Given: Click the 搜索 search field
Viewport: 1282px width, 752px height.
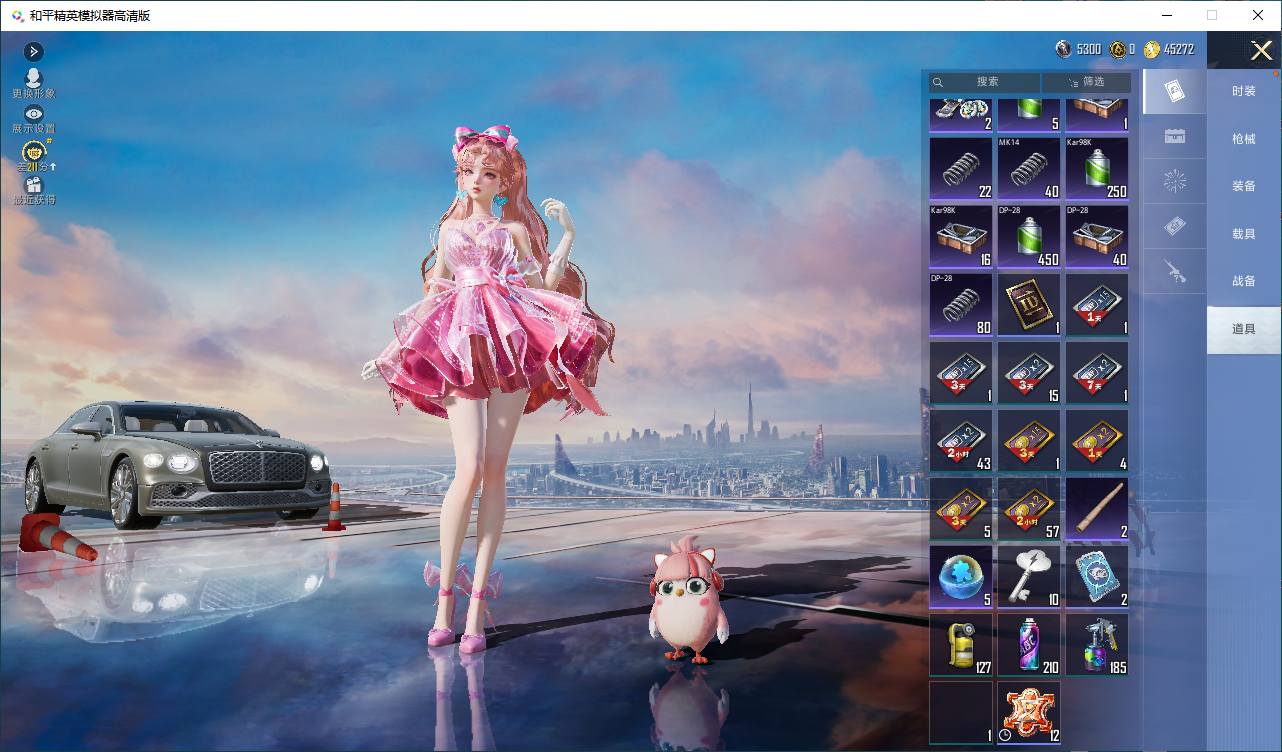Looking at the screenshot, I should pyautogui.click(x=984, y=82).
